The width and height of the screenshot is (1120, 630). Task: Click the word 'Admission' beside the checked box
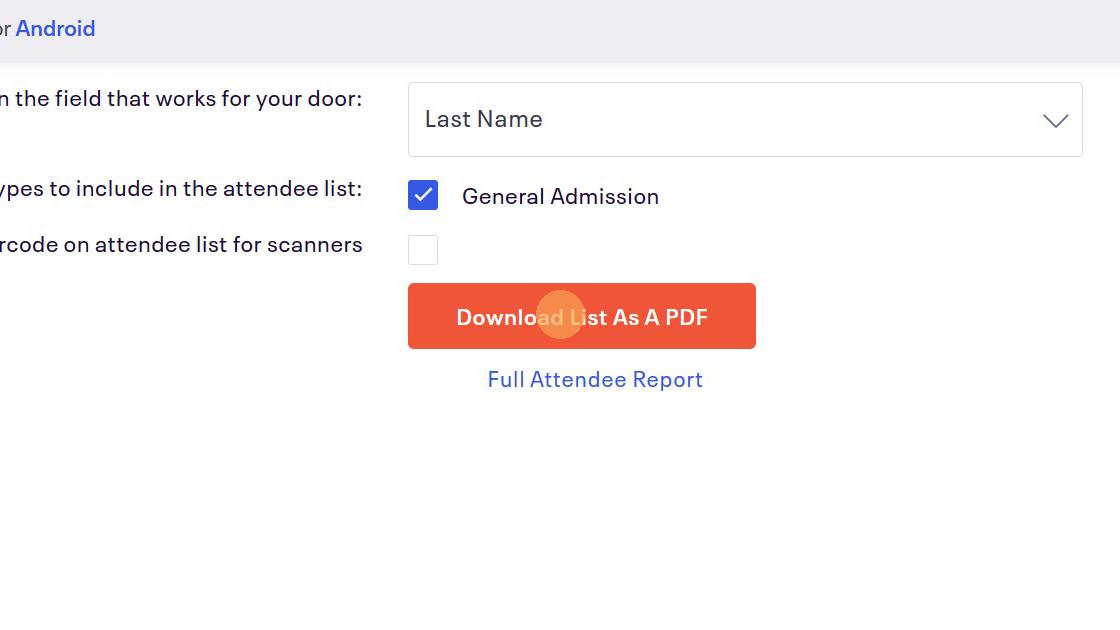coord(608,197)
